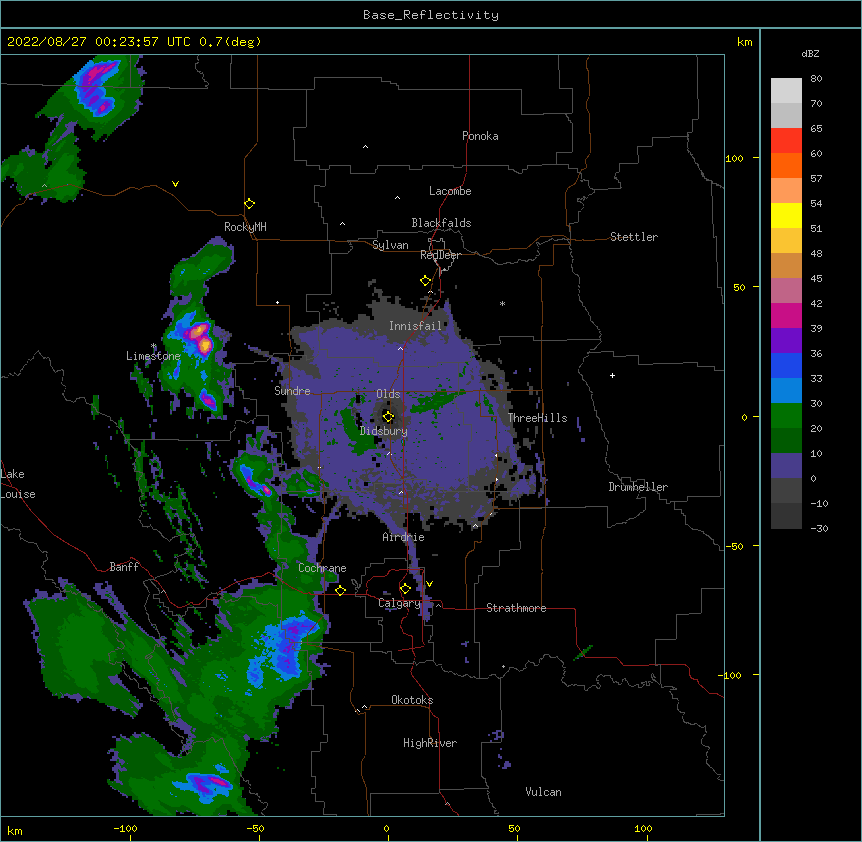Click the 100 tick on the right axis
The image size is (862, 842).
coord(734,158)
